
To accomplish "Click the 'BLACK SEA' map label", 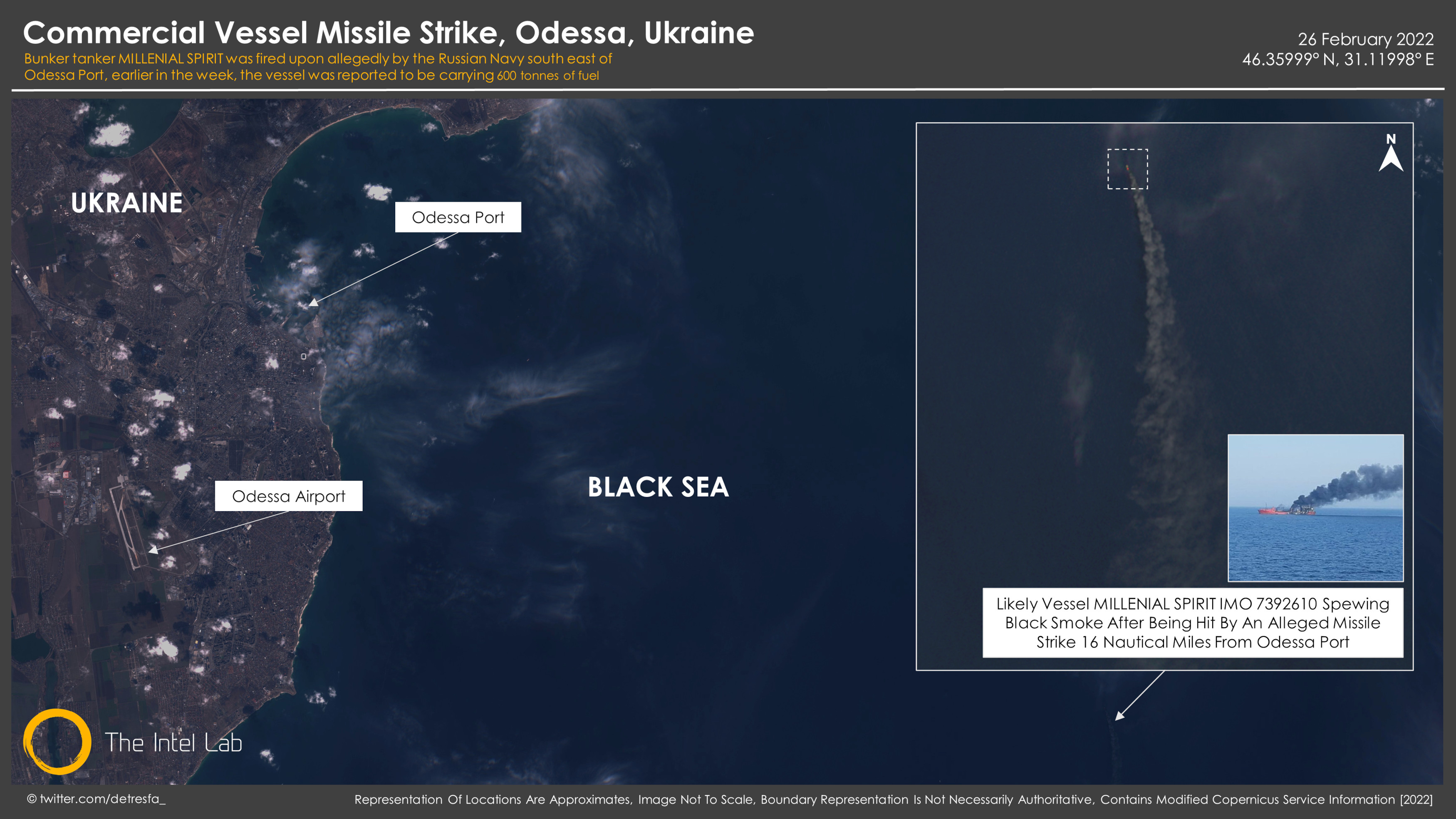I will [659, 487].
